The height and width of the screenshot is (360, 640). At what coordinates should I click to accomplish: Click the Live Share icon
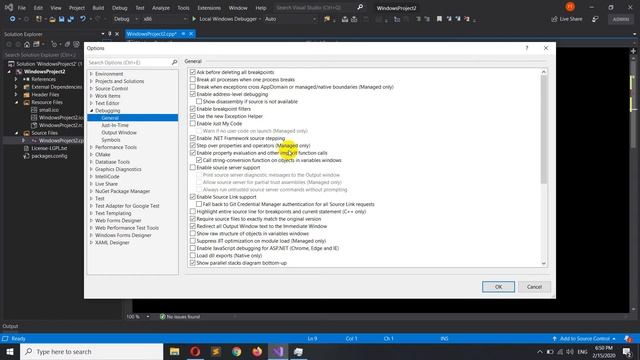click(x=554, y=19)
